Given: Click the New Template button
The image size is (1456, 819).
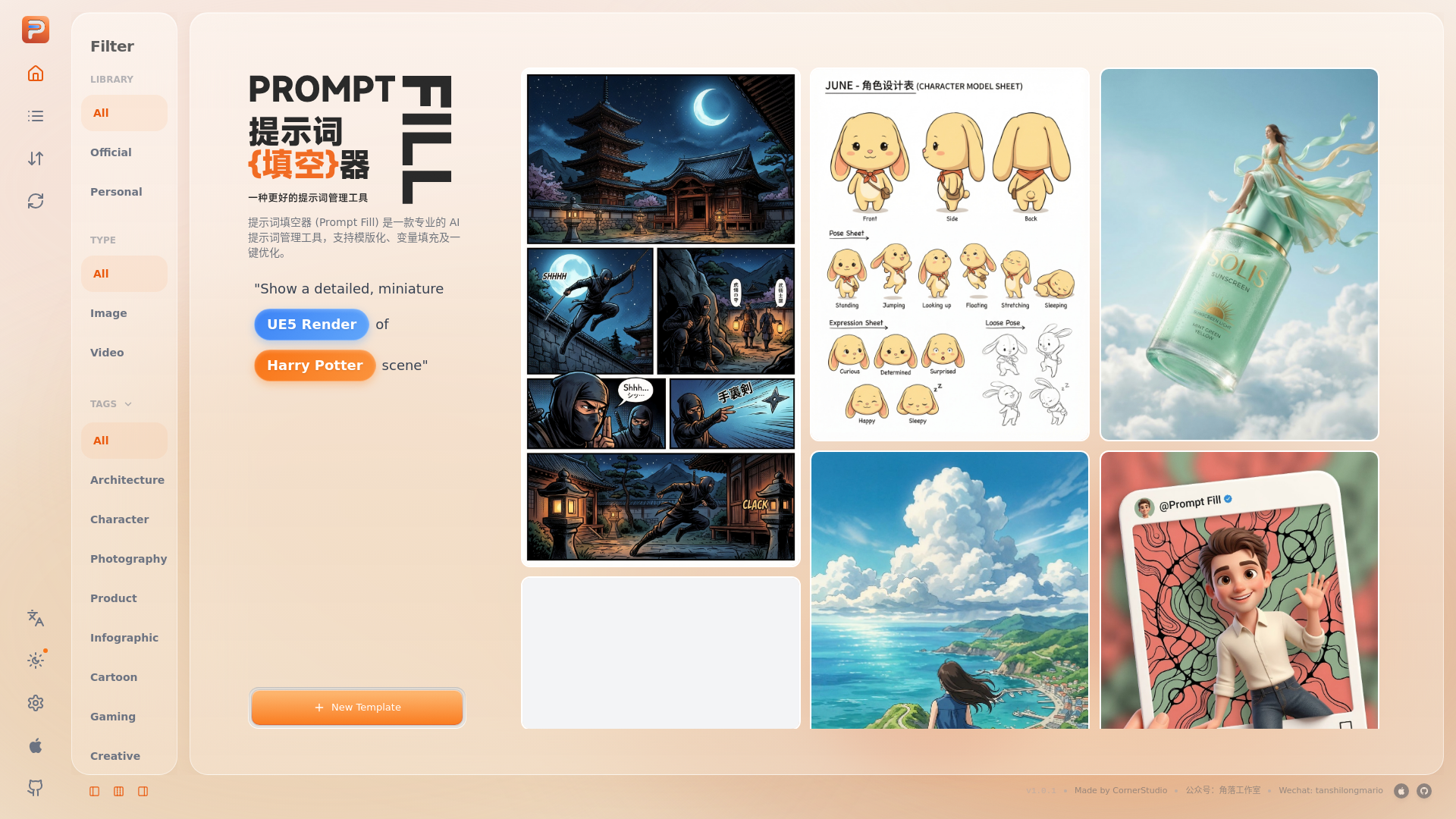Looking at the screenshot, I should click(x=357, y=708).
